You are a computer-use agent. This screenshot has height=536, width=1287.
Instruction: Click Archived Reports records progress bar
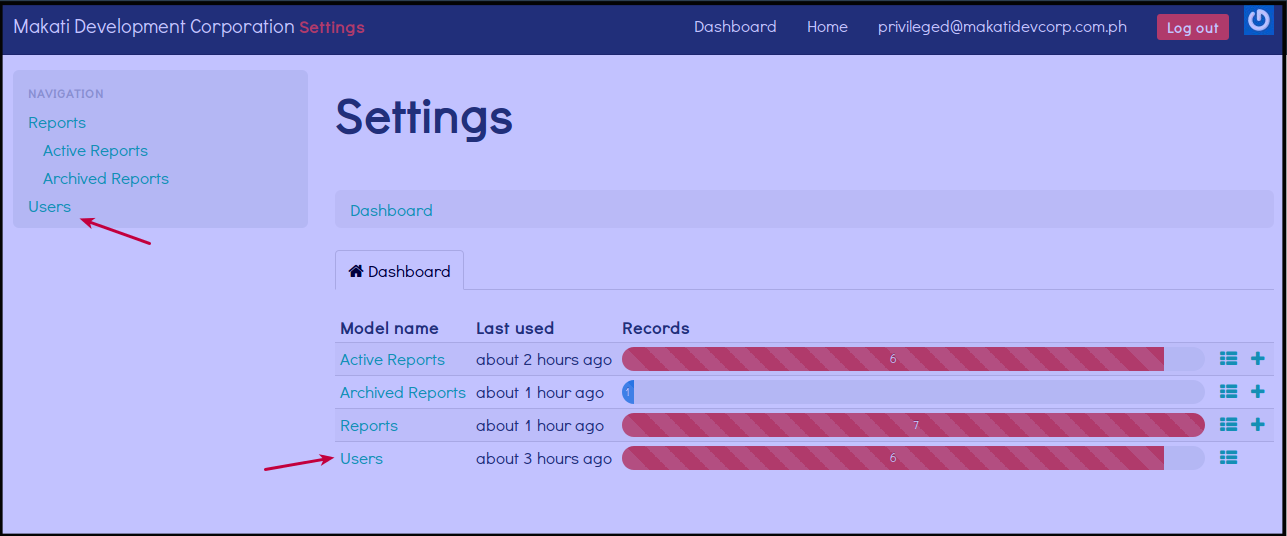point(913,392)
